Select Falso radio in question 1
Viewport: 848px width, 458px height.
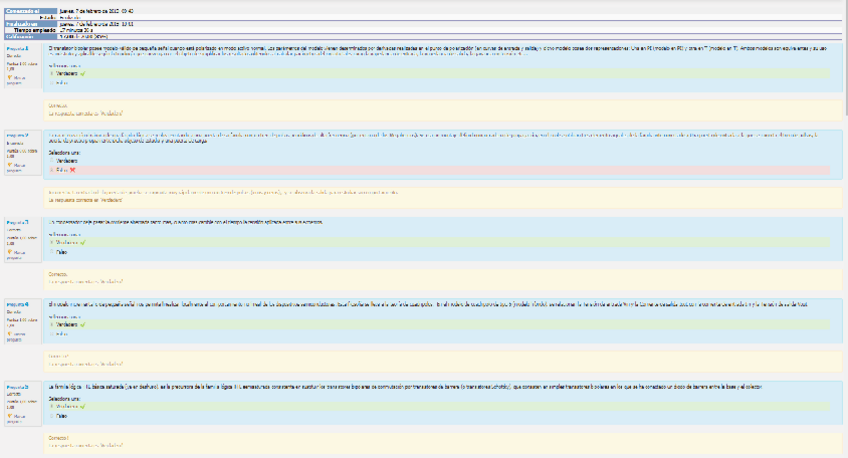52,83
